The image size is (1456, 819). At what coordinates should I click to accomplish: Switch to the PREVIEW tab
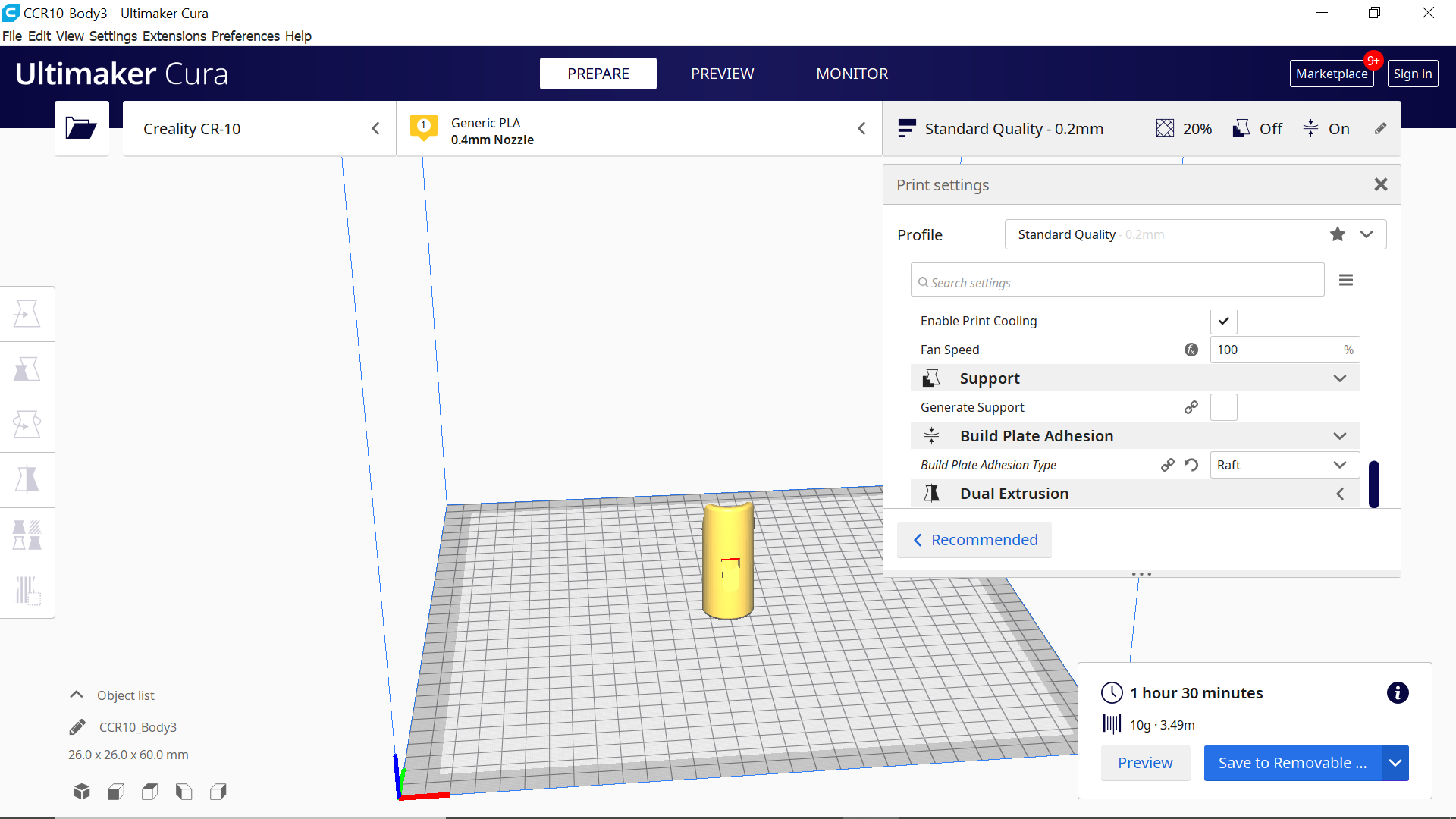click(722, 74)
